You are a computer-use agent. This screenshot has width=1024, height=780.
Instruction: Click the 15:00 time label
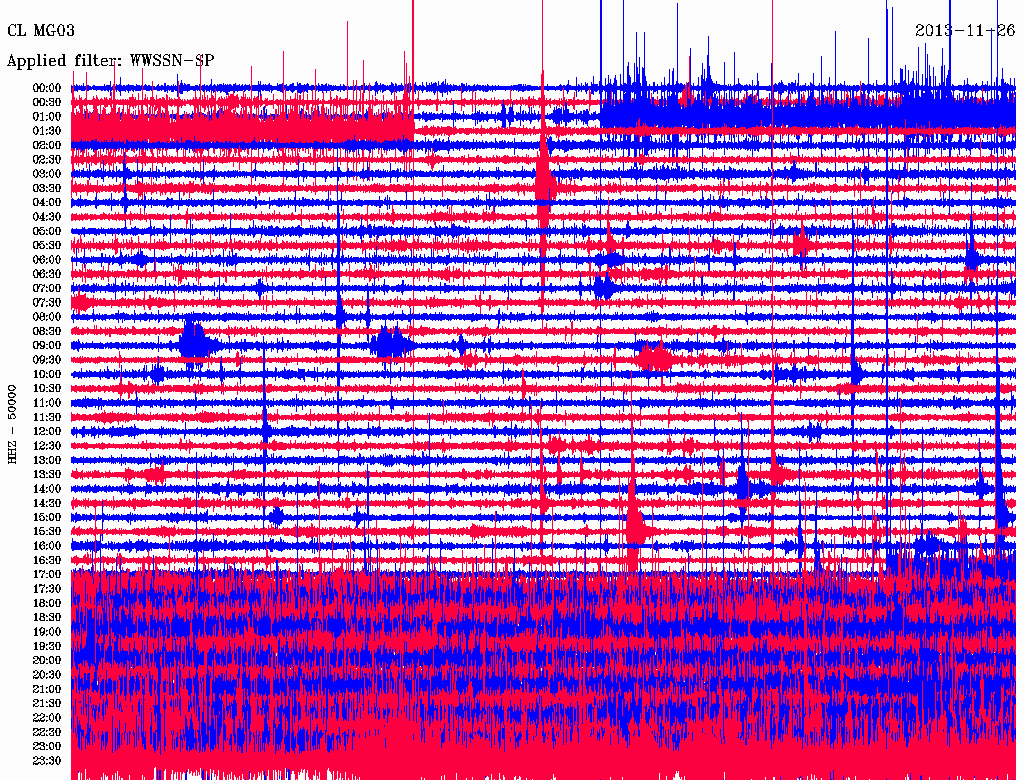point(47,517)
